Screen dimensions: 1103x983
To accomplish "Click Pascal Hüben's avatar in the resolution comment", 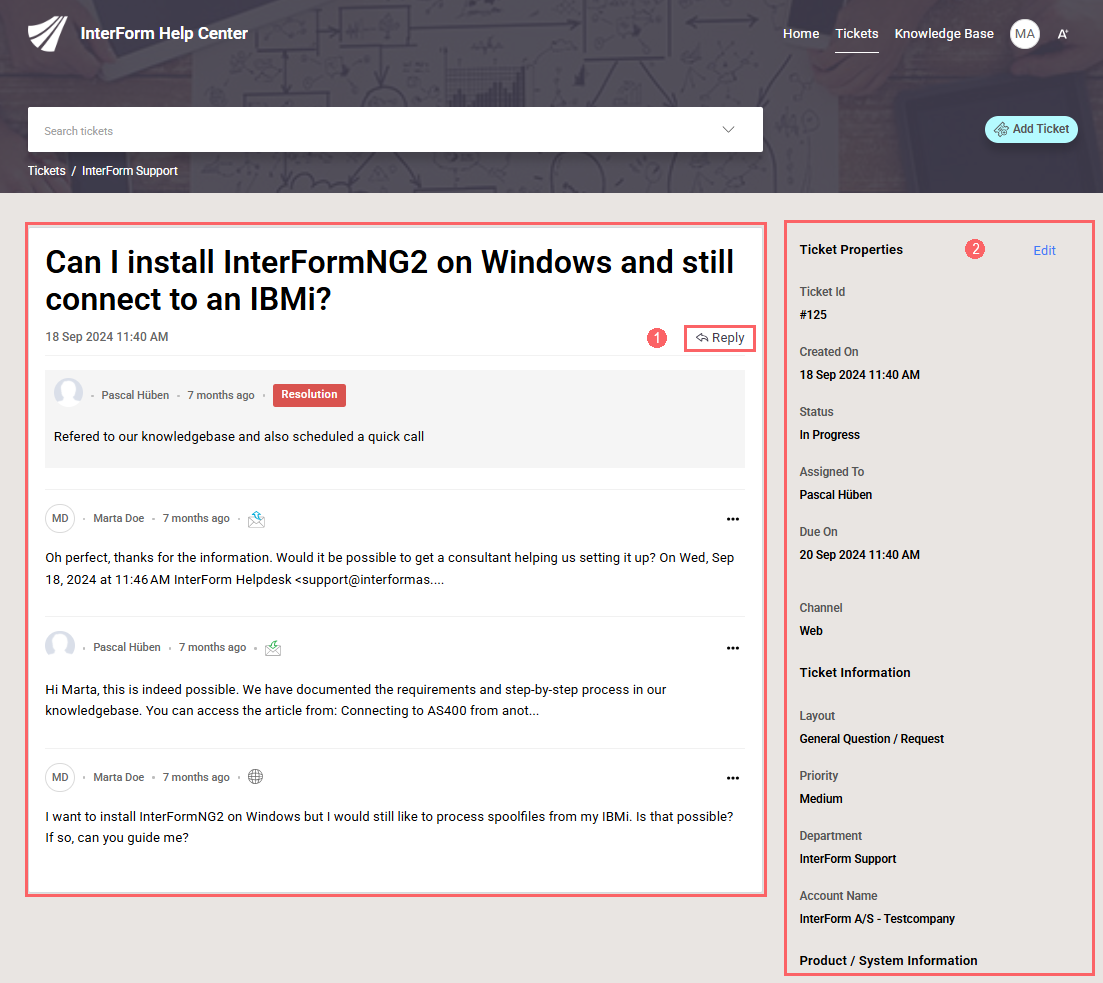I will pyautogui.click(x=68, y=392).
